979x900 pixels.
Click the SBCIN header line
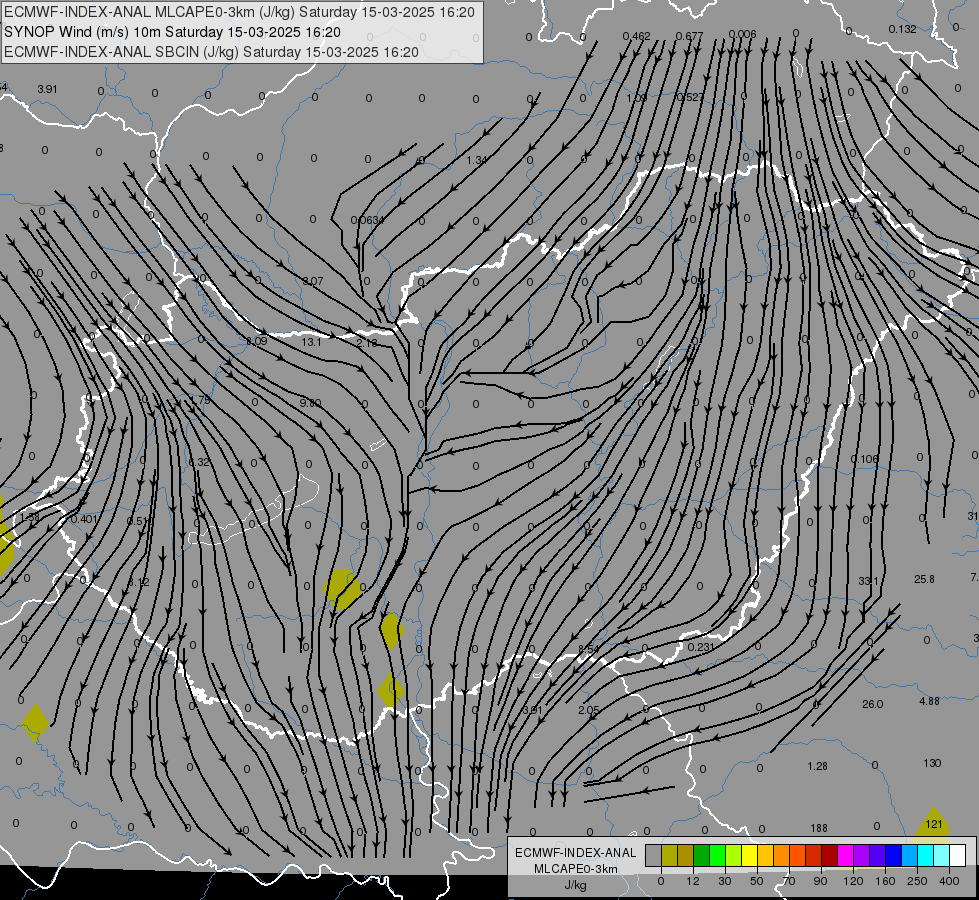point(211,52)
